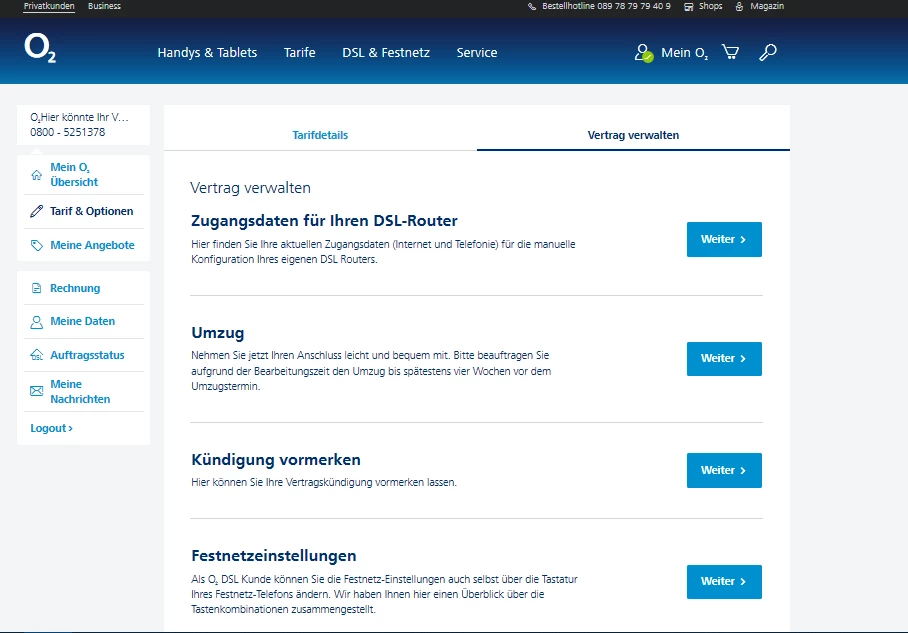Open Meine Daten text in sidebar
Image resolution: width=908 pixels, height=633 pixels.
[x=82, y=321]
